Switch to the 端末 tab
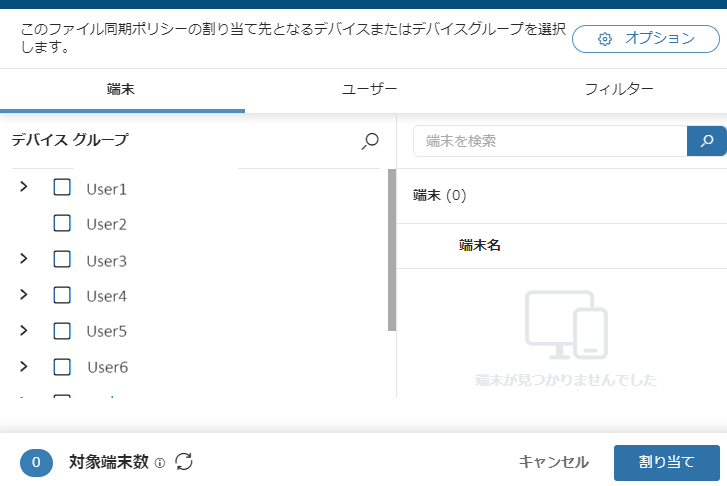Viewport: 727px width, 486px height. point(121,89)
